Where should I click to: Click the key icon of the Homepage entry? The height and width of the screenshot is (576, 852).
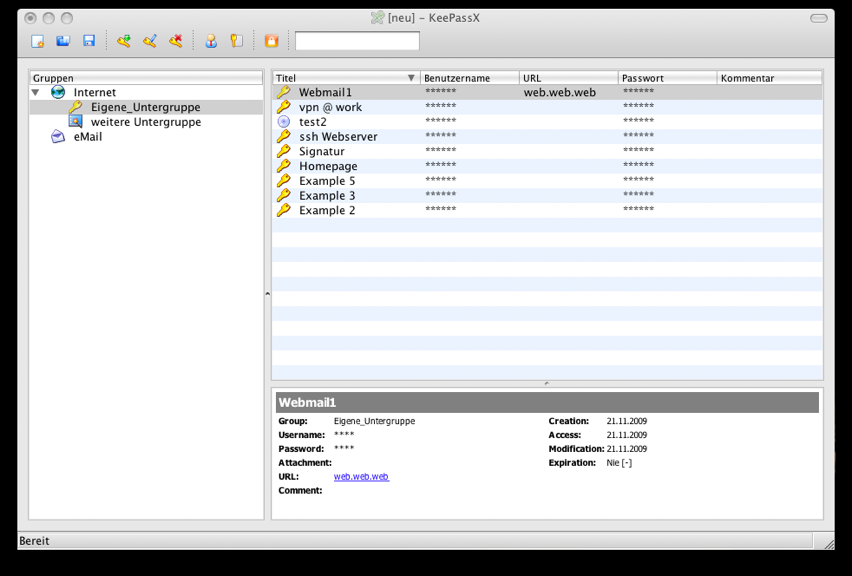pyautogui.click(x=284, y=166)
